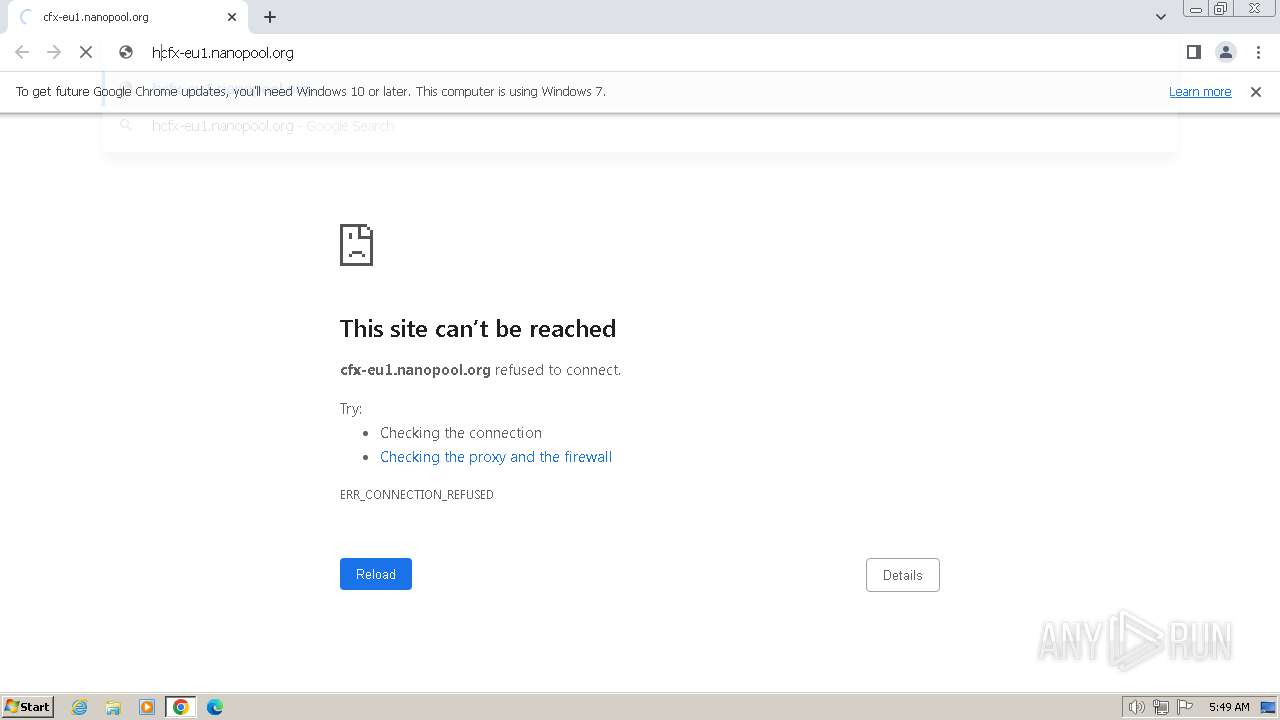Open Windows Explorer folder in taskbar
The image size is (1280, 720).
pos(113,707)
